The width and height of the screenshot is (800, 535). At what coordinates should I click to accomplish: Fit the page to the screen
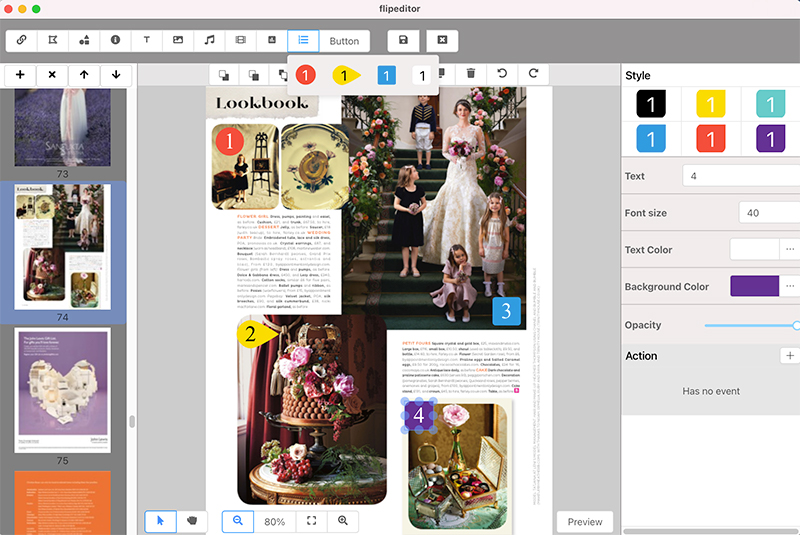click(x=311, y=521)
